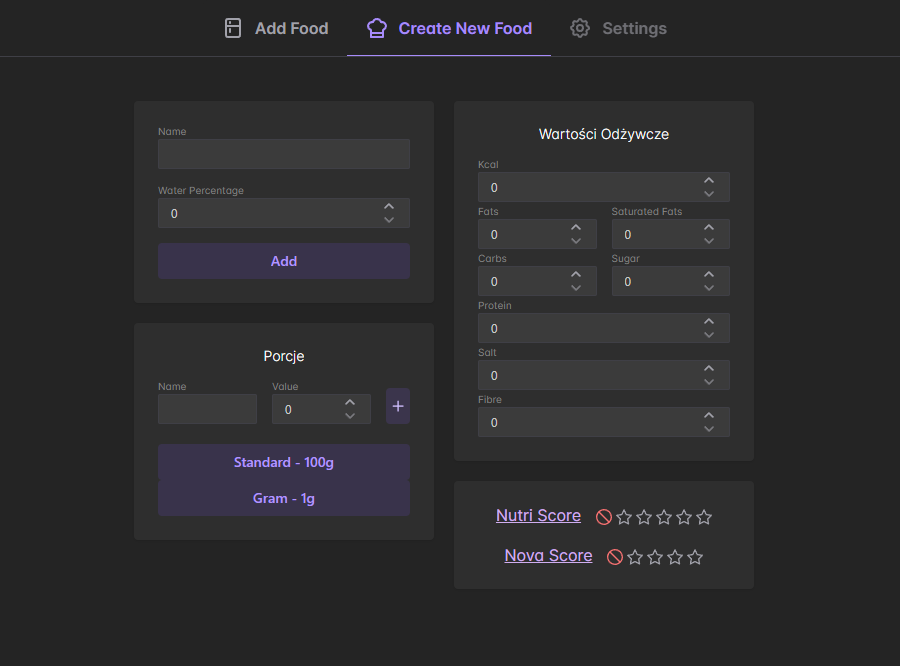Screen dimensions: 900x666
Task: Clear Nova Score with the no-rating icon
Action: click(615, 557)
